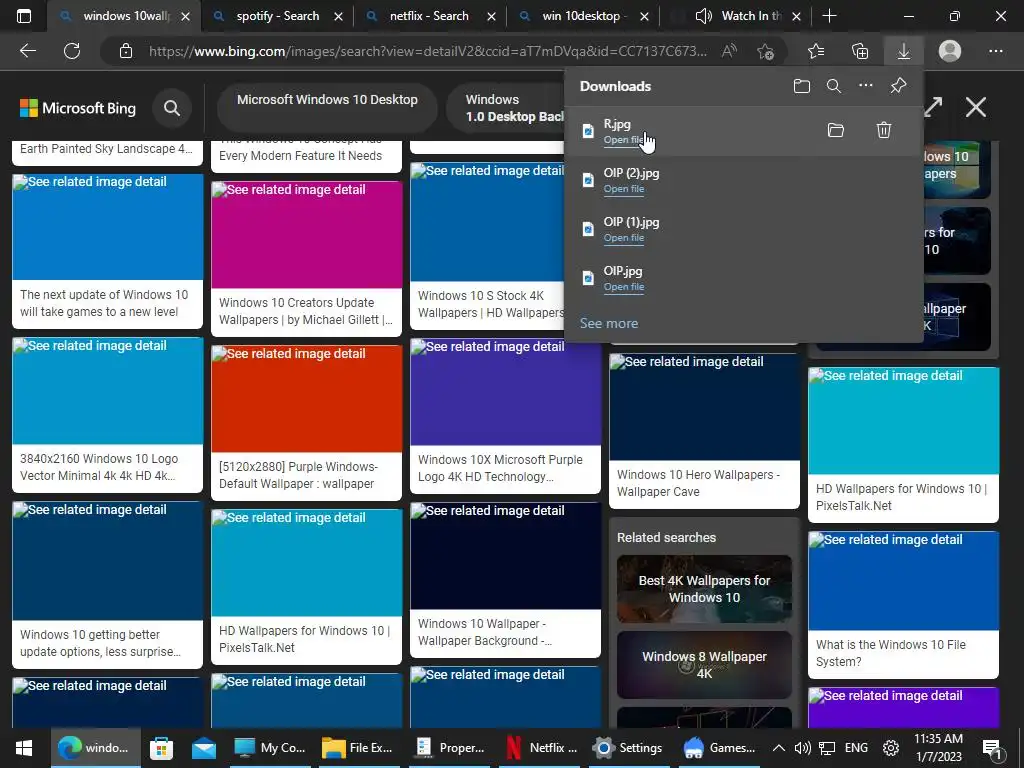Viewport: 1024px width, 768px height.
Task: Open What is the Windows 10 File System image
Action: (903, 605)
